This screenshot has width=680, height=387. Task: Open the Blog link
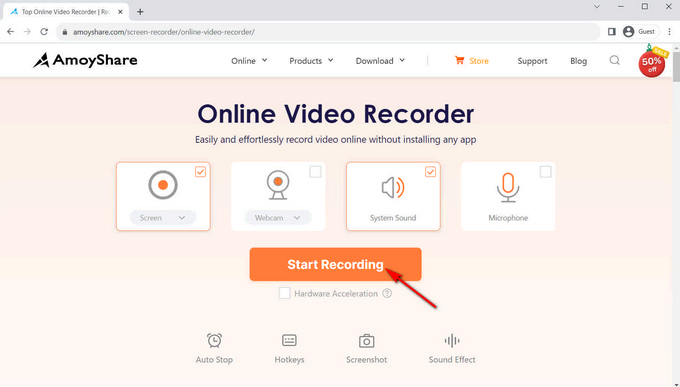[x=578, y=61]
